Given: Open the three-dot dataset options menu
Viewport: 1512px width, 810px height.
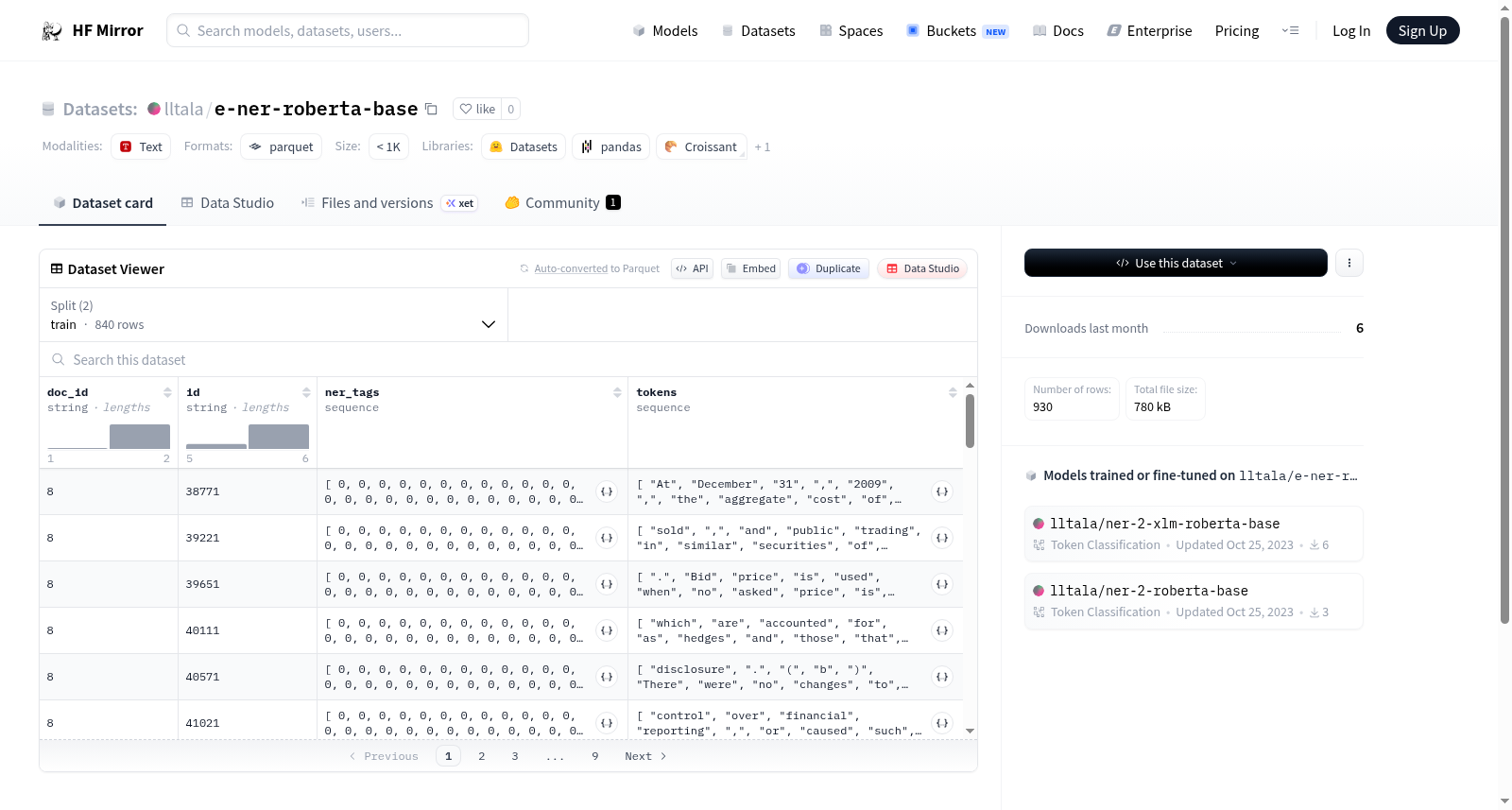Looking at the screenshot, I should click(1349, 263).
